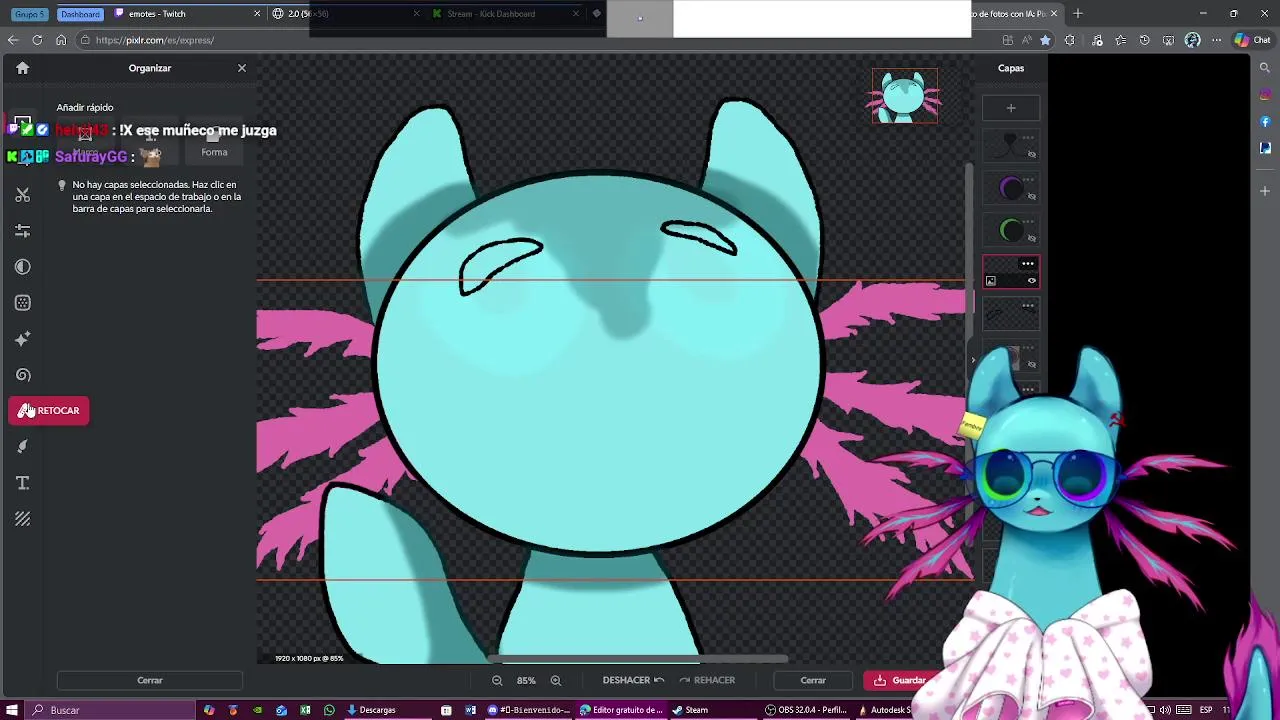Click the browser back arrow

coord(12,40)
